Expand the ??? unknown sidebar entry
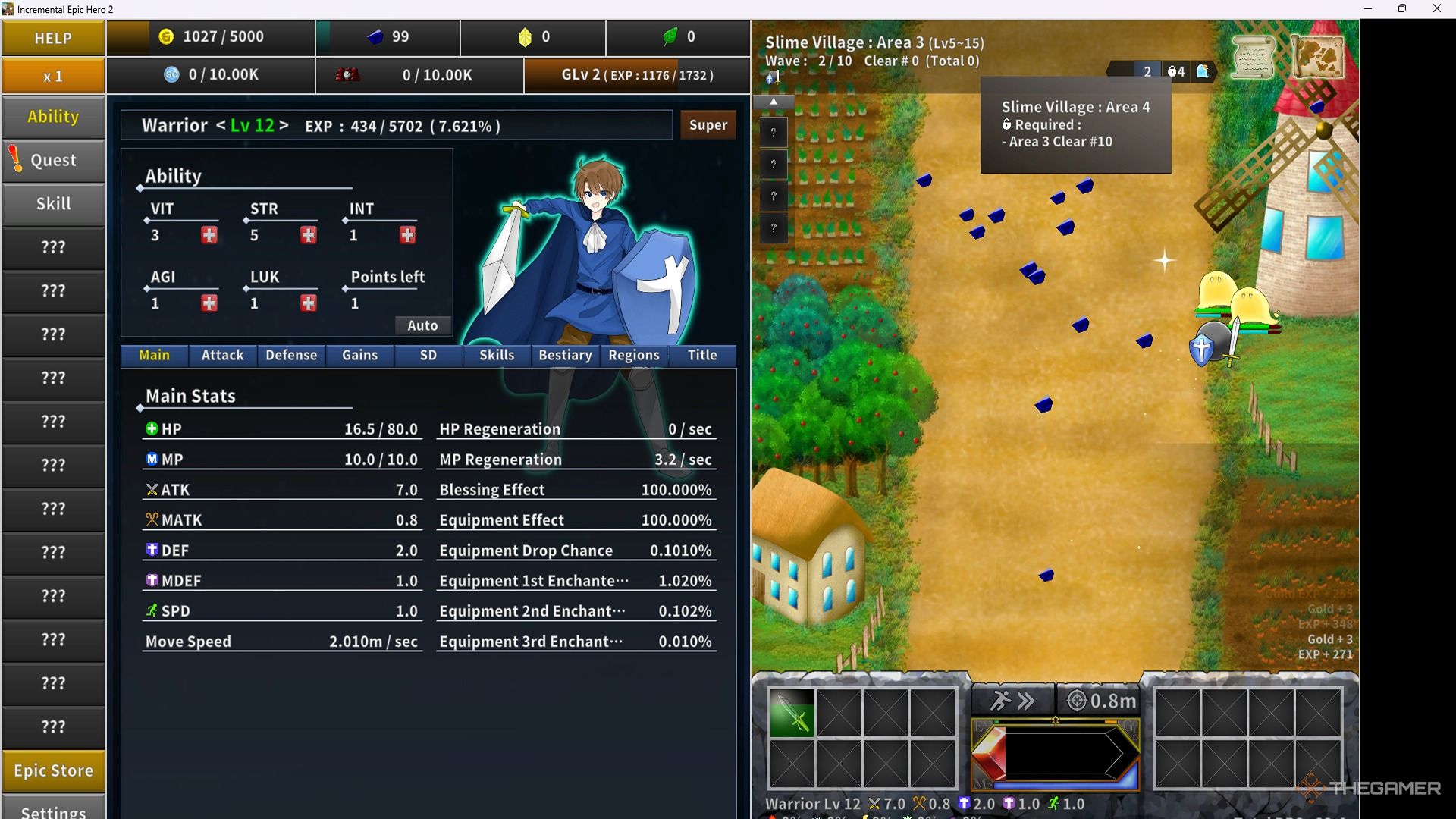 [x=54, y=246]
